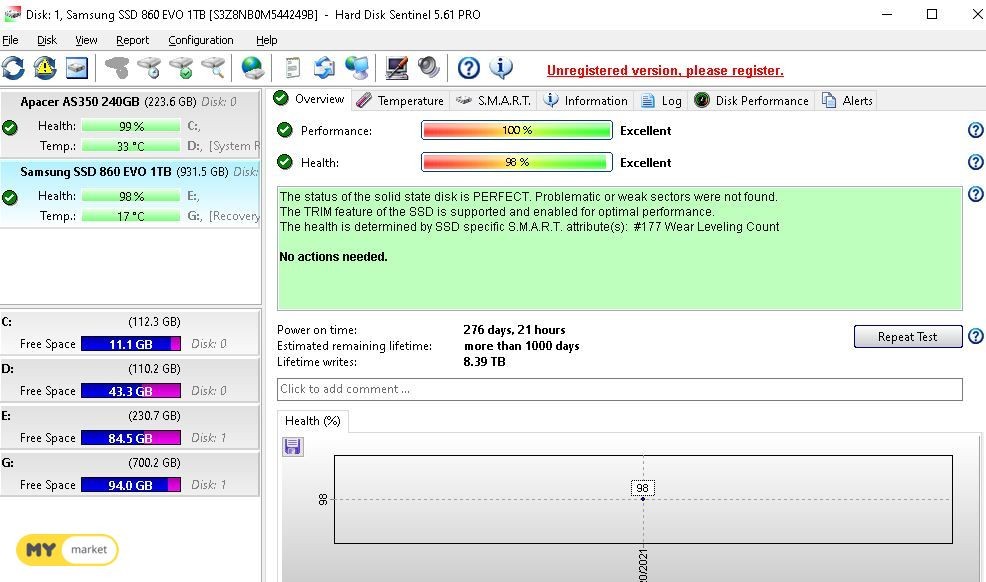Click the Samsung Temp 17 °C bar

(x=131, y=216)
